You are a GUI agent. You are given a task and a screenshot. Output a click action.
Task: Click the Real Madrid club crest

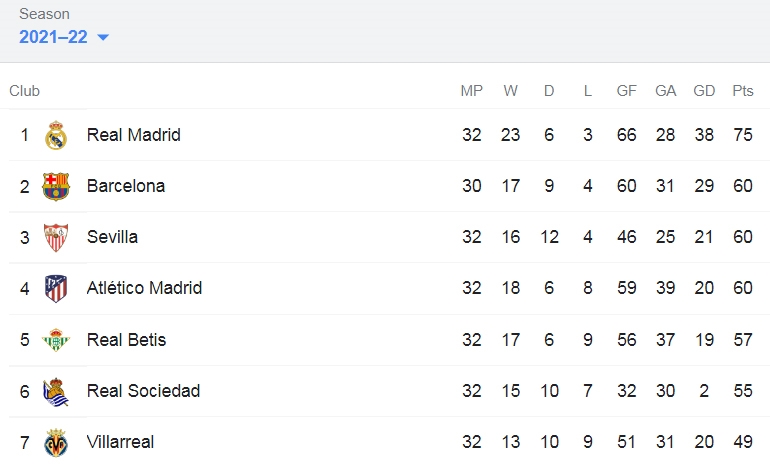(56, 135)
